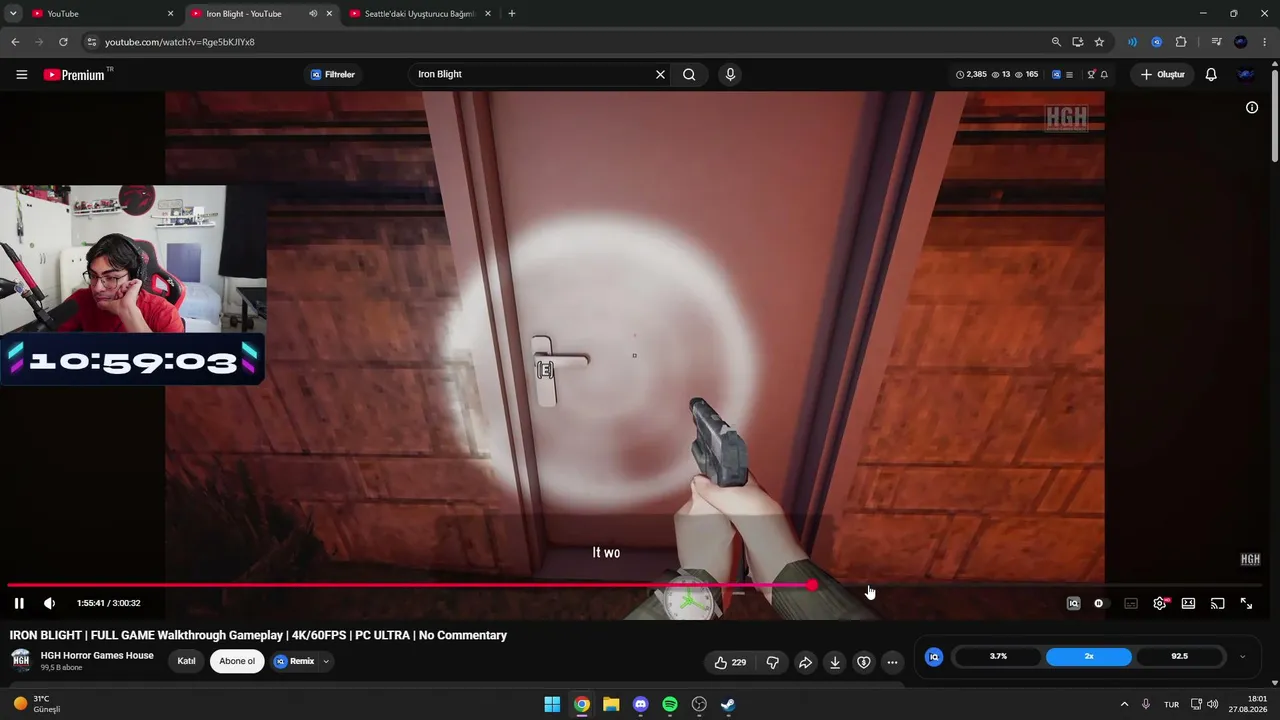1280x720 pixels.
Task: Clear the Iron Blight search text
Action: point(660,75)
